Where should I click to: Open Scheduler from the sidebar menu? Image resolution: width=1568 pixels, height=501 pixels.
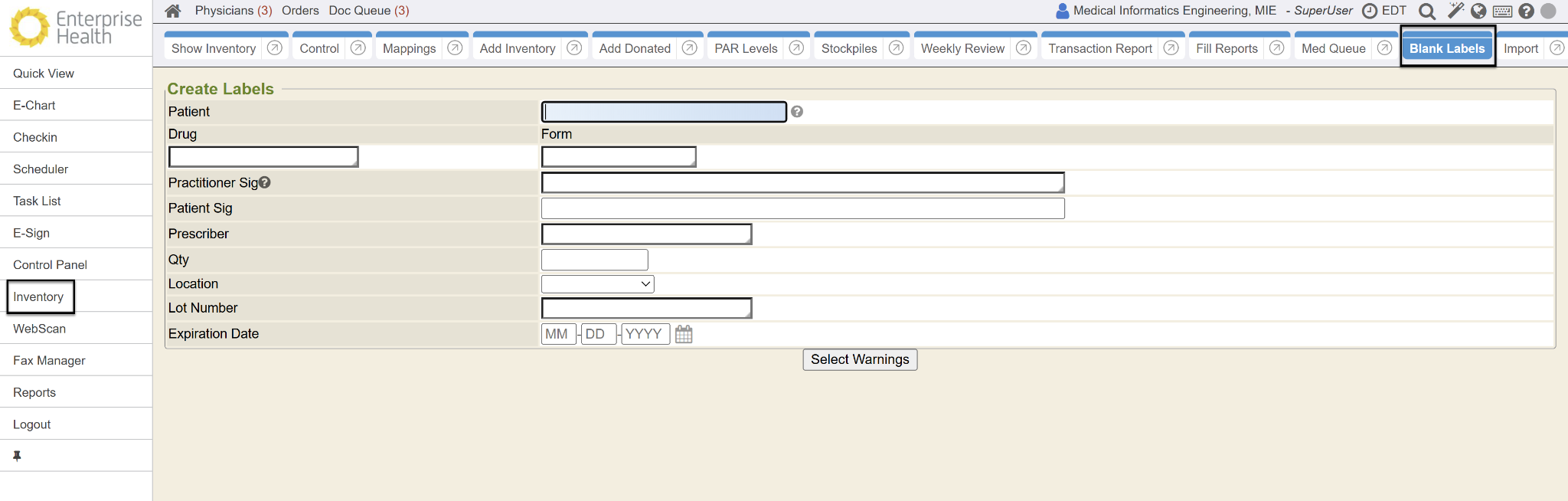(x=41, y=169)
